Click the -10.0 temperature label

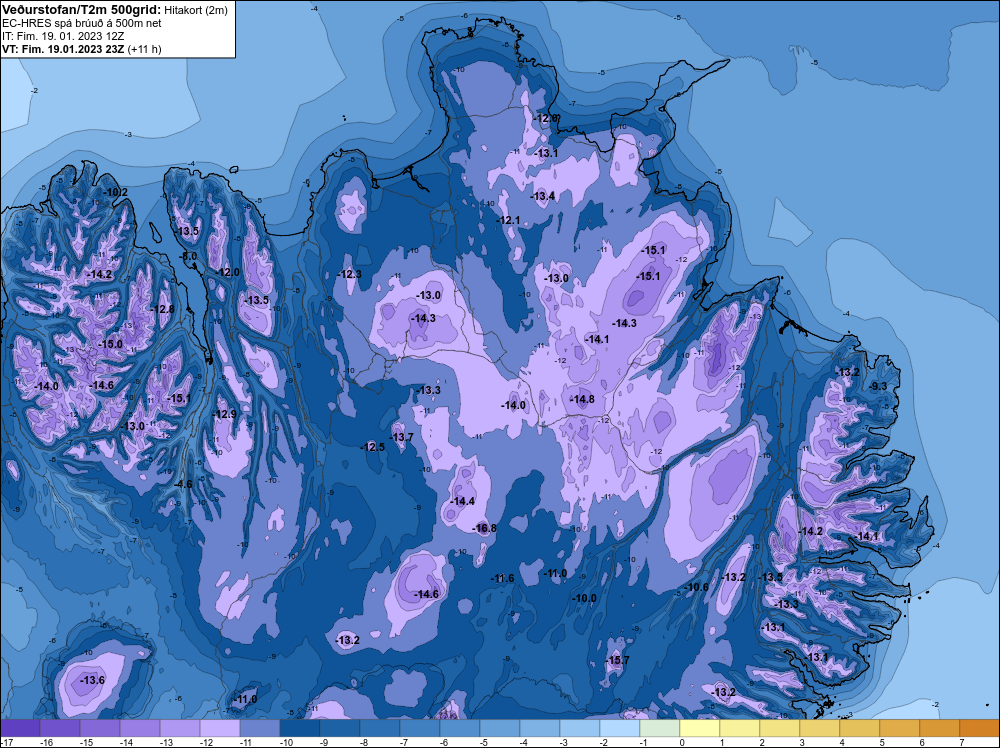(584, 598)
